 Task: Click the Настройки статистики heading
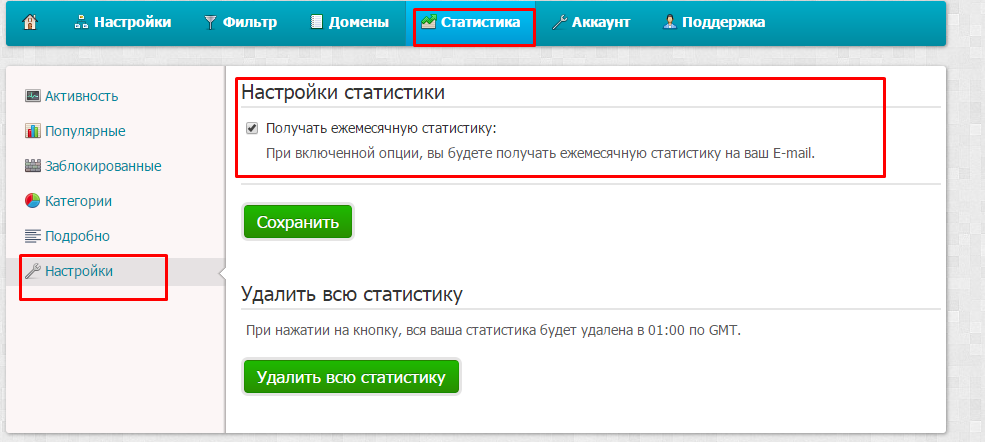point(344,92)
